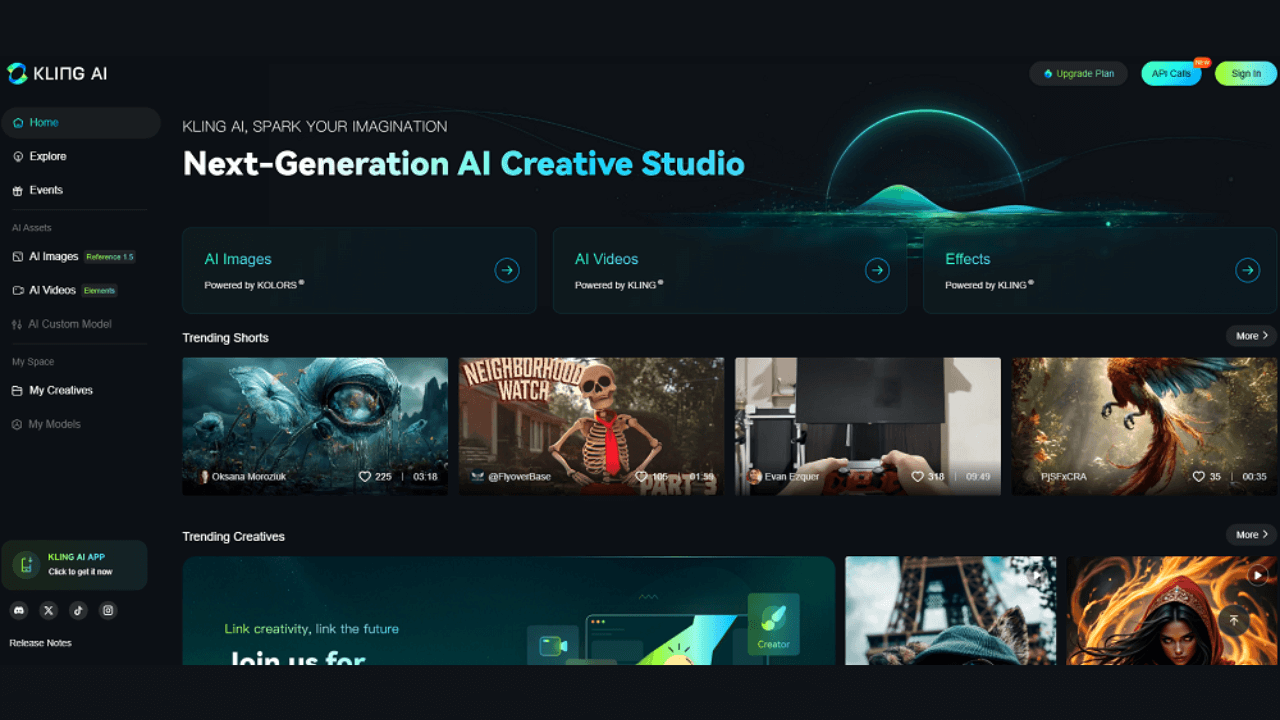The height and width of the screenshot is (720, 1280).
Task: Open the AI Videos feature card
Action: pyautogui.click(x=730, y=270)
